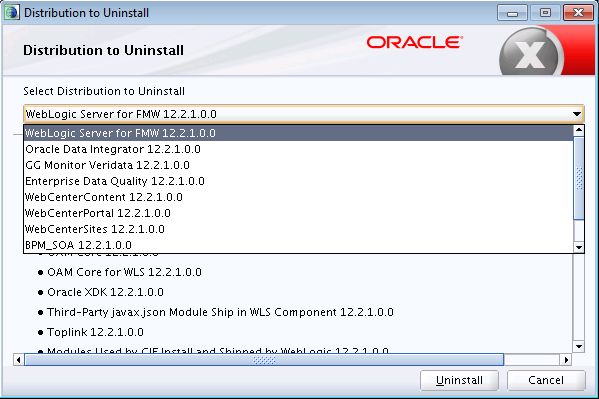Cancel the uninstall dialog
Viewport: 599px width, 399px height.
click(546, 380)
